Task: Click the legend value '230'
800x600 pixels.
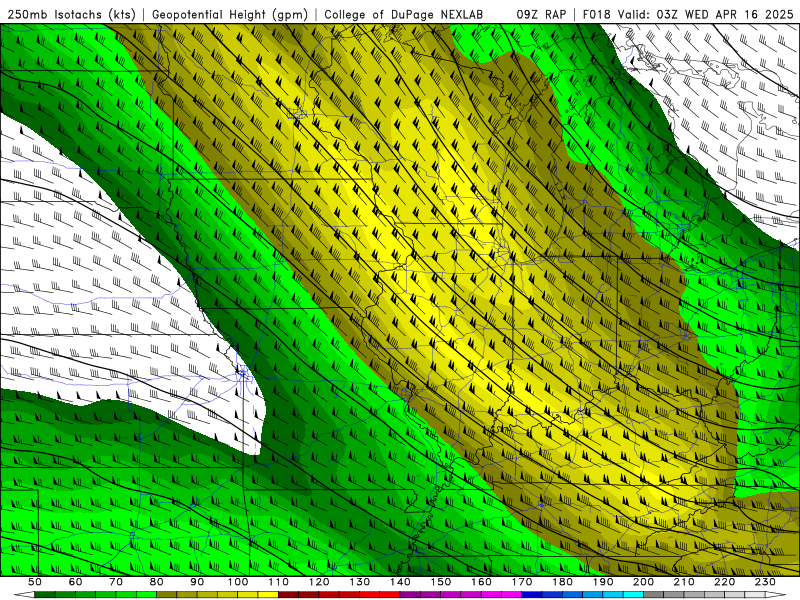Action: pyautogui.click(x=765, y=582)
